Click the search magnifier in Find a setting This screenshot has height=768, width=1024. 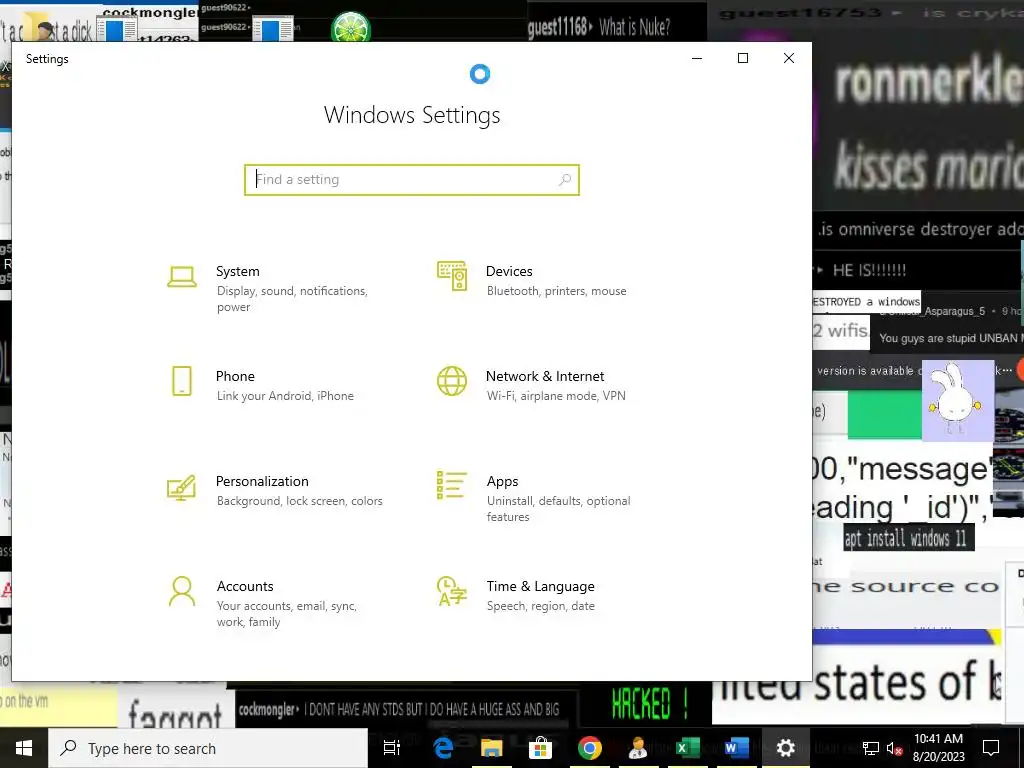[x=565, y=180]
